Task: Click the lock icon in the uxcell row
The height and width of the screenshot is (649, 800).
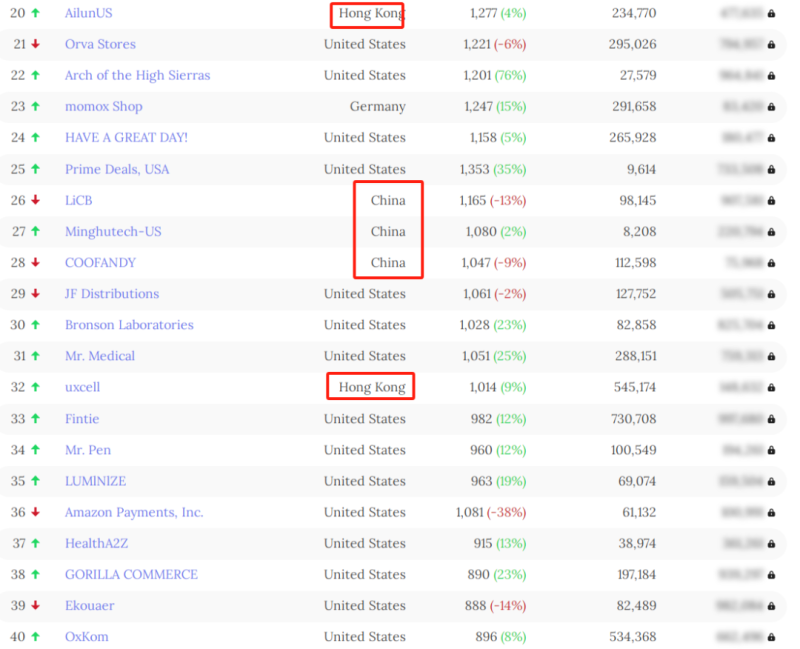Action: [x=771, y=387]
